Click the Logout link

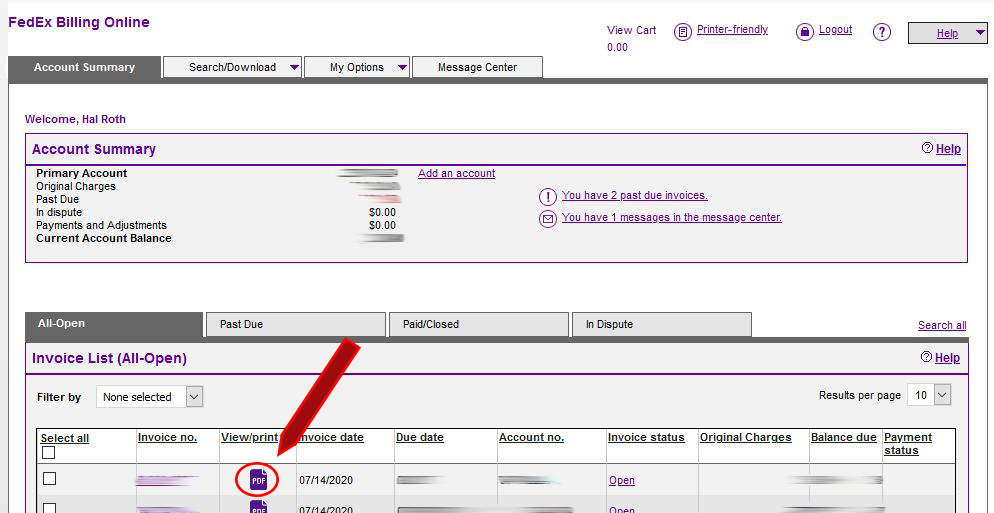point(836,29)
